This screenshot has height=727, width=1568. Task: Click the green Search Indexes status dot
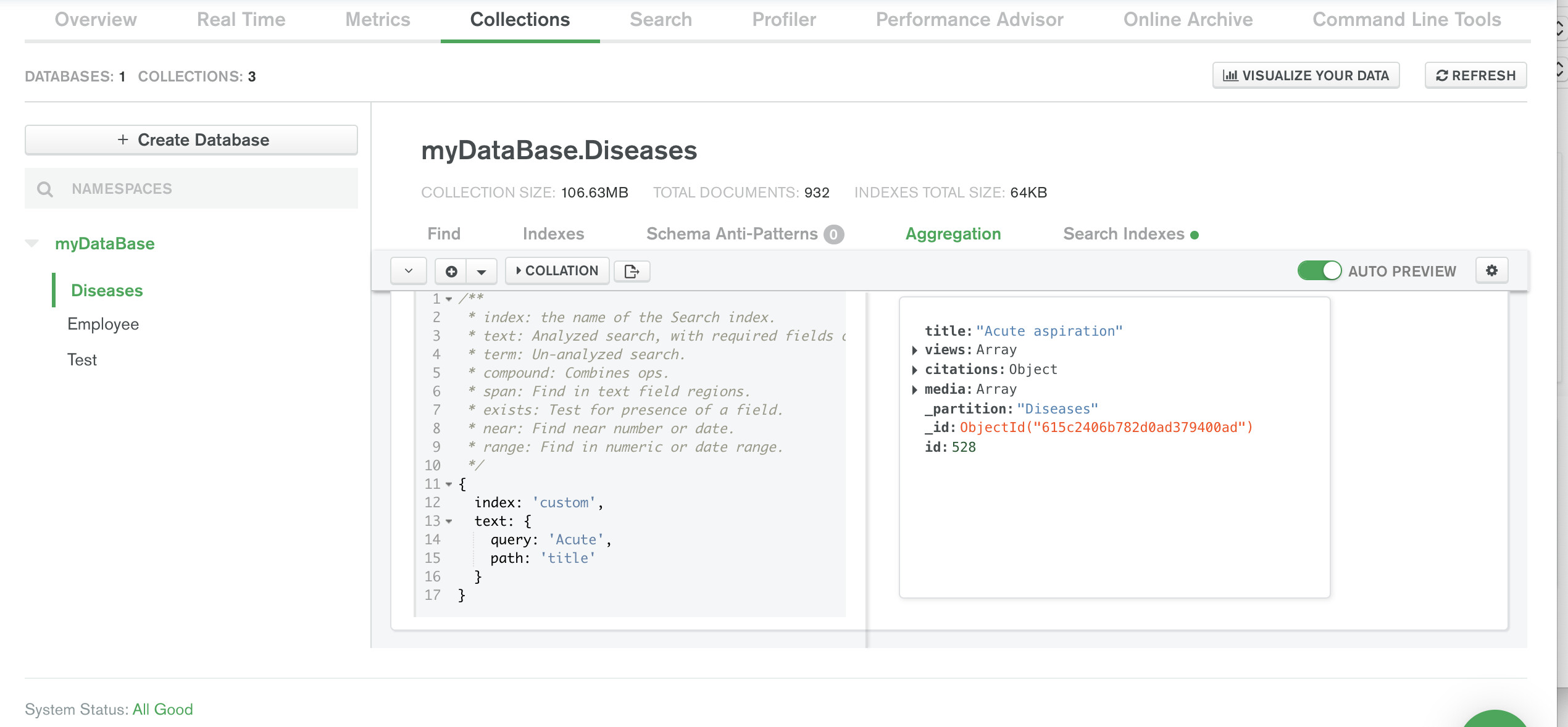point(1195,235)
